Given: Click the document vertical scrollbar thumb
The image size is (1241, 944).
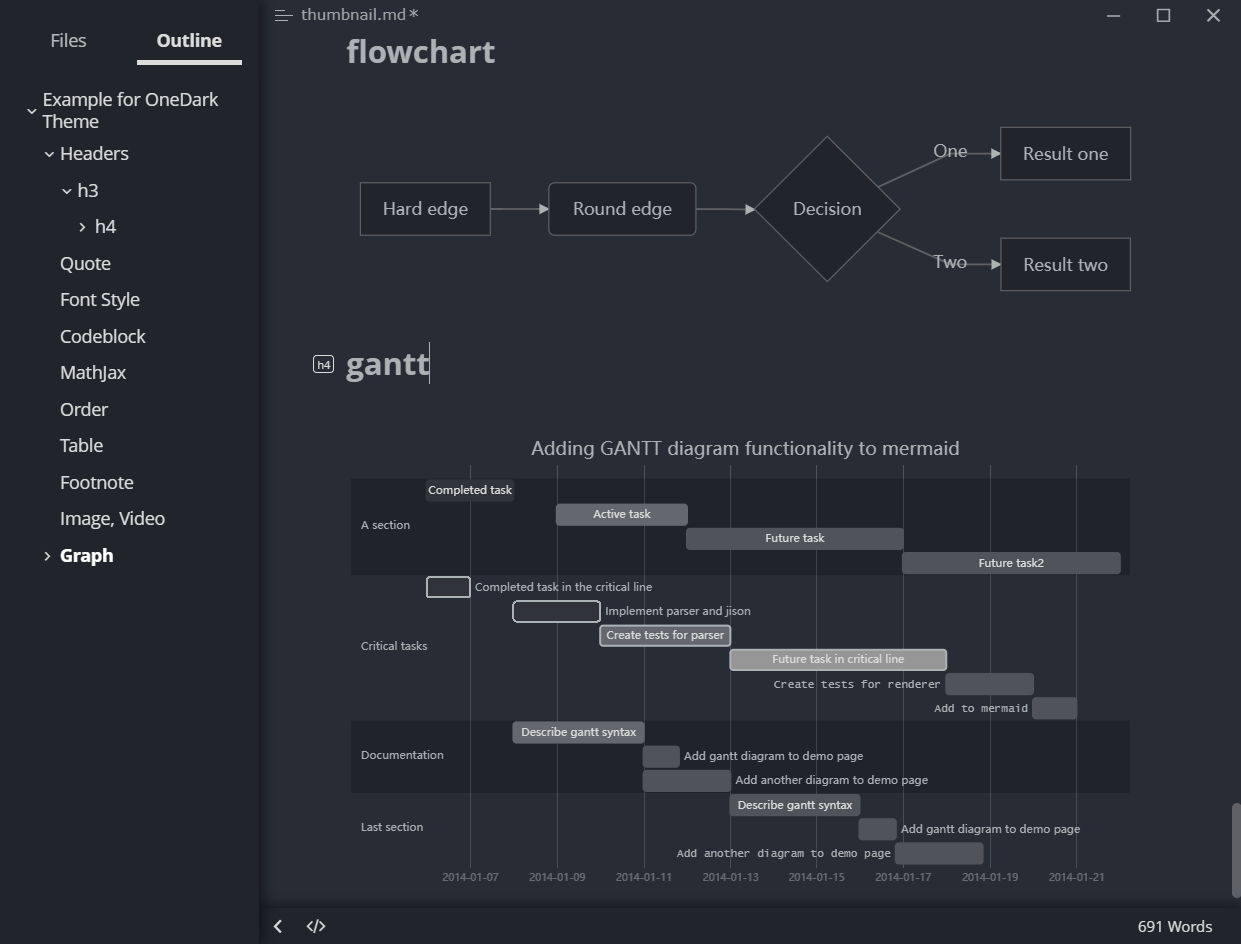Looking at the screenshot, I should pos(1235,849).
